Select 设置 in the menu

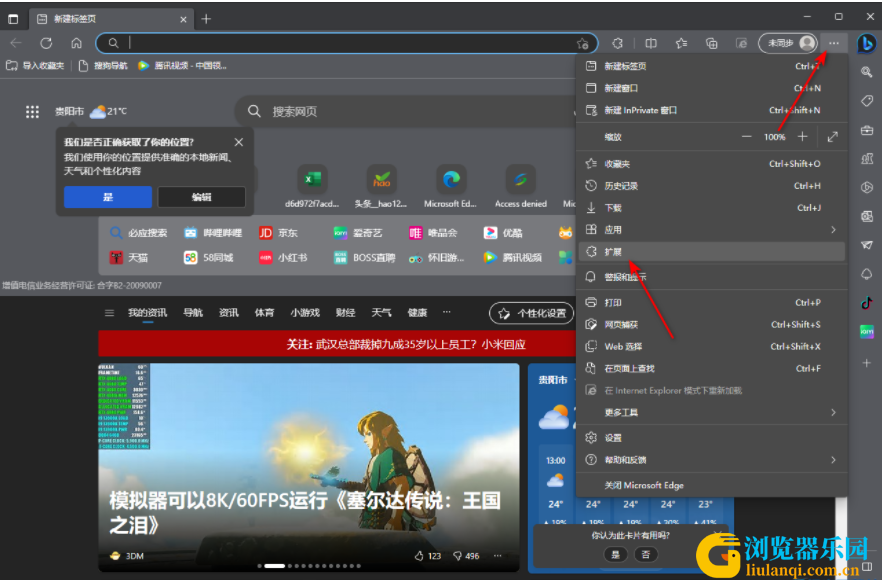tap(712, 438)
